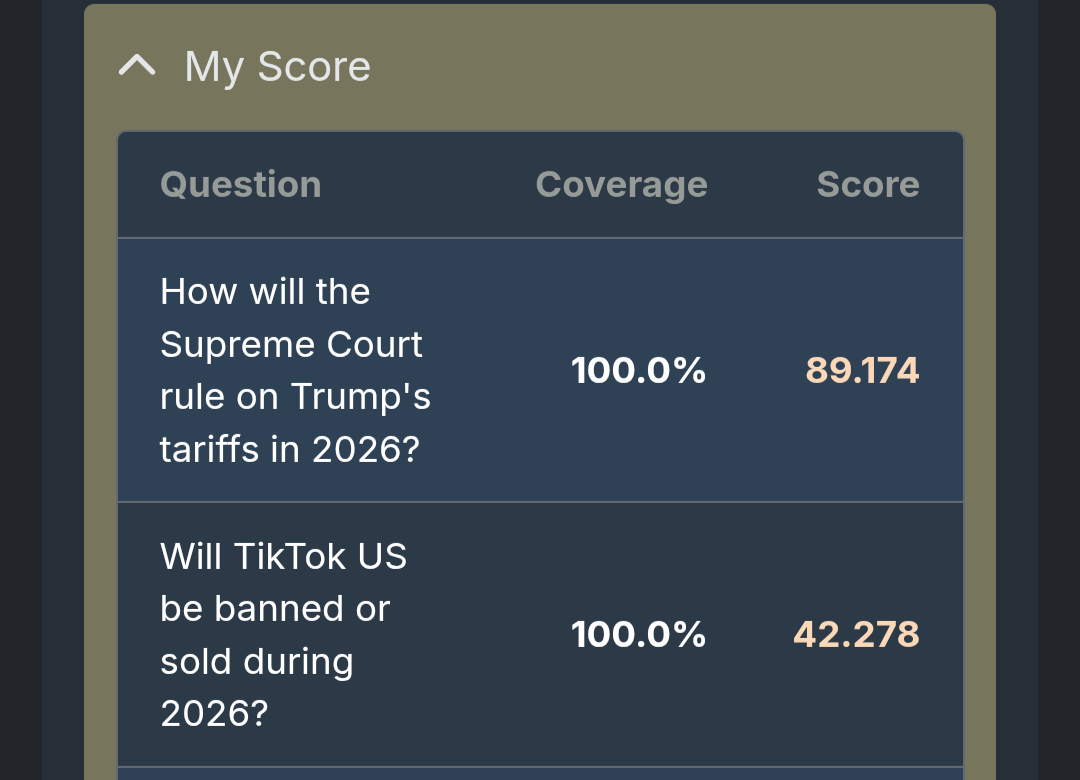
Task: Click the 100.0% coverage for tariffs question
Action: [638, 371]
